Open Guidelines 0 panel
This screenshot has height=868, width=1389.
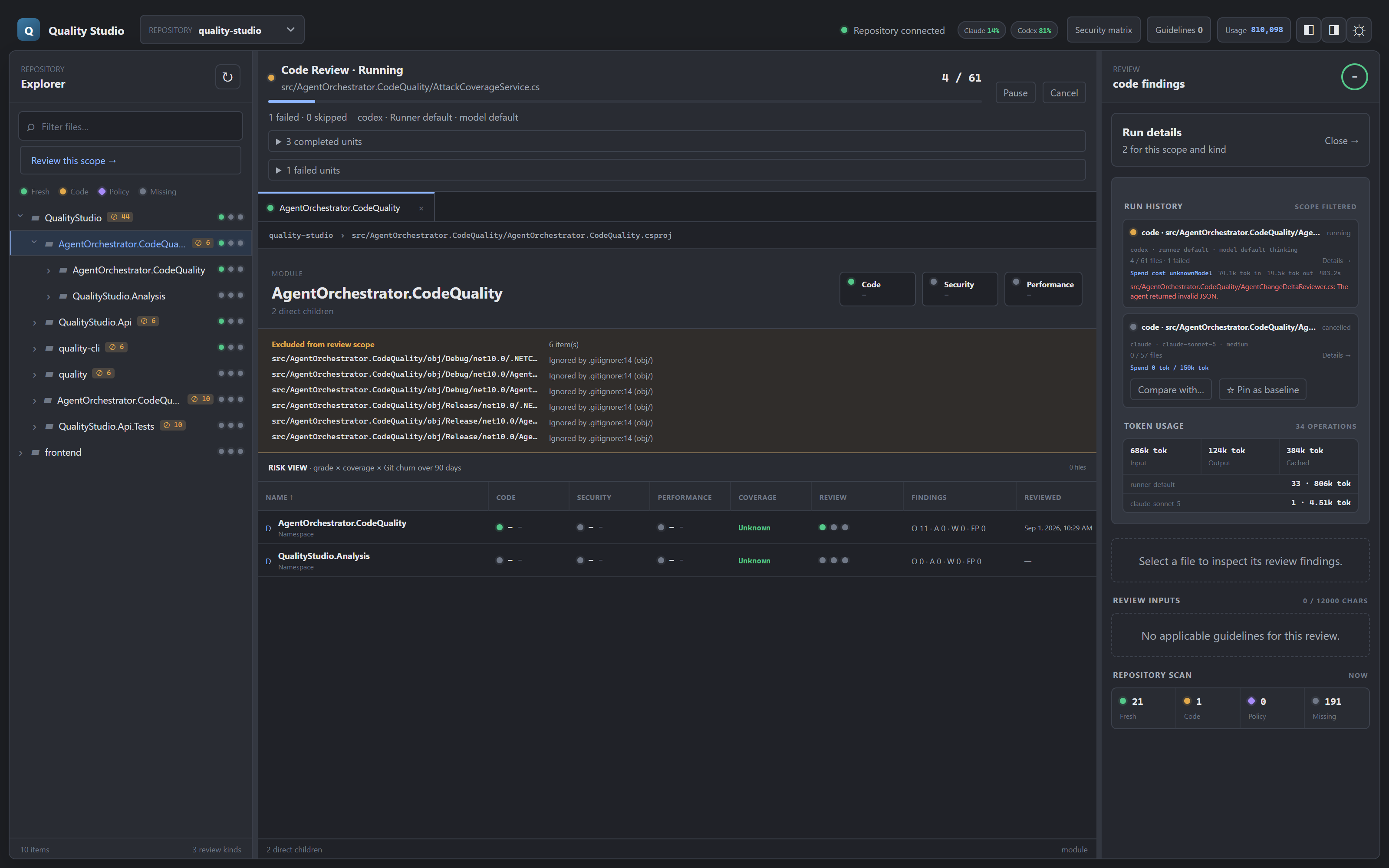(1178, 30)
